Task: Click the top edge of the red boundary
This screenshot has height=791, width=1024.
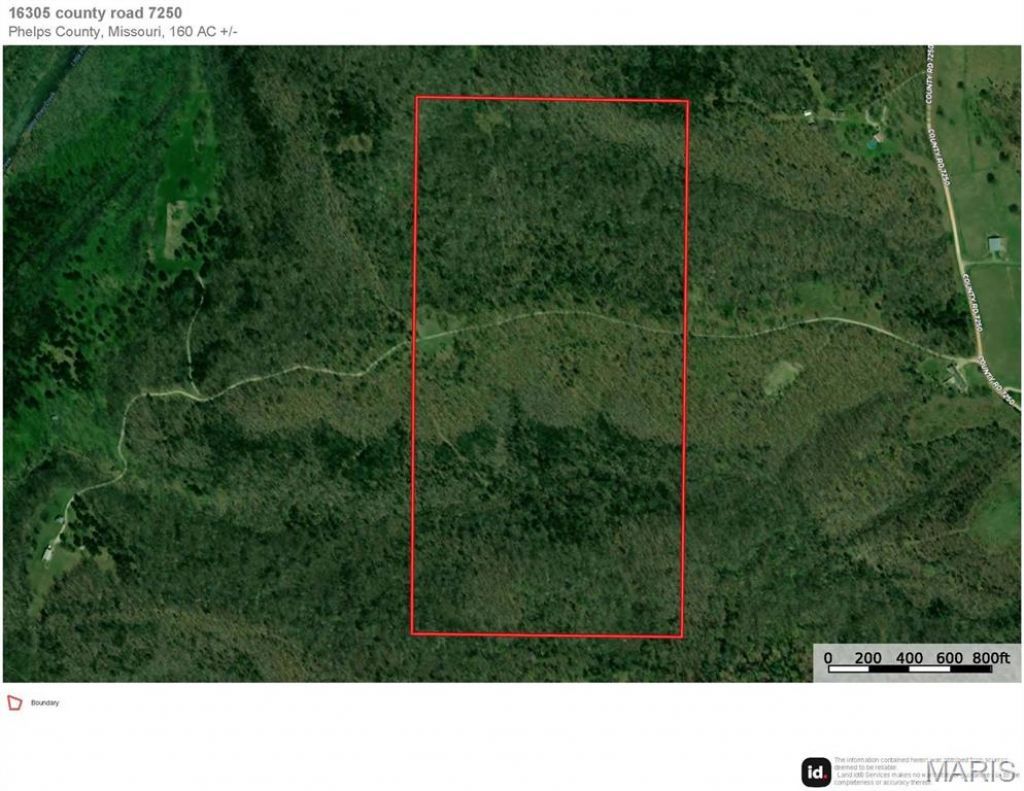Action: (552, 99)
